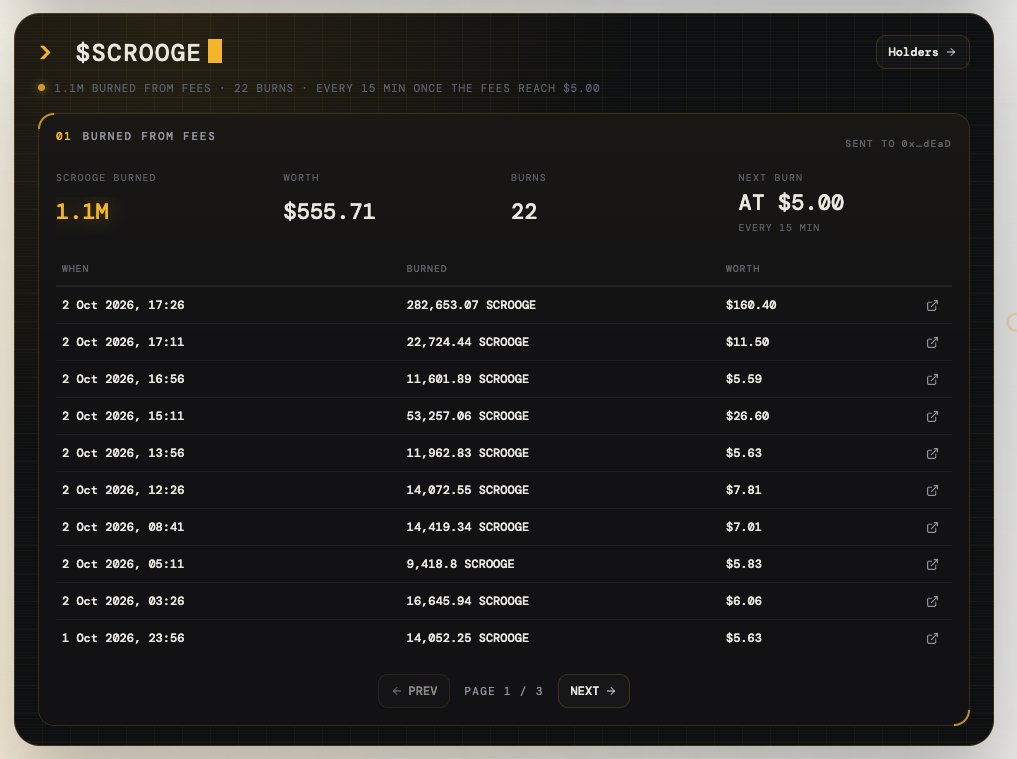Click the $26.60 worth cell

tap(747, 416)
